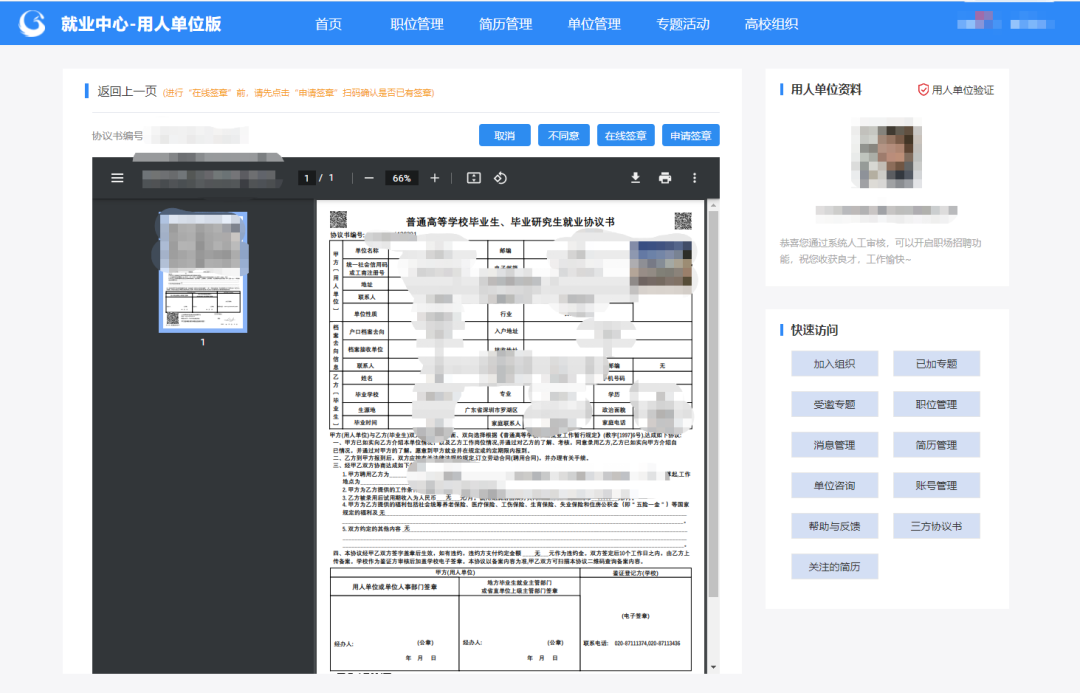The width and height of the screenshot is (1080, 693).
Task: Download the PDF agreement
Action: (635, 178)
